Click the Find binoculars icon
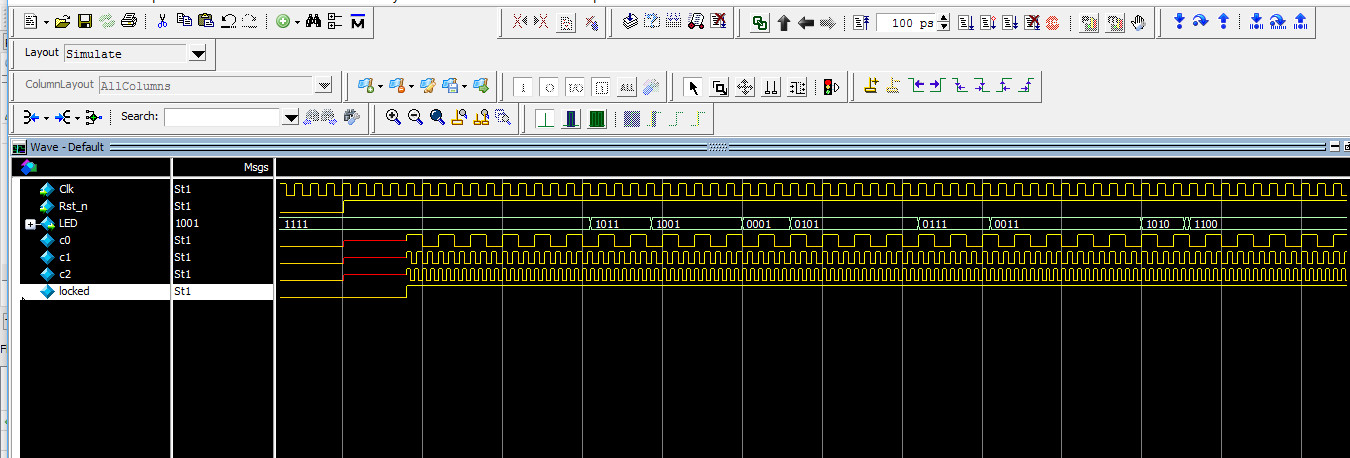The image size is (1350, 458). 313,21
